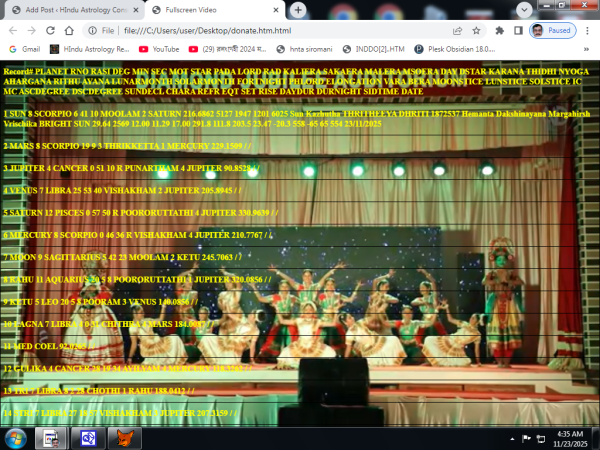600x450 pixels.
Task: Click the Windows Start button
Action: (15, 438)
